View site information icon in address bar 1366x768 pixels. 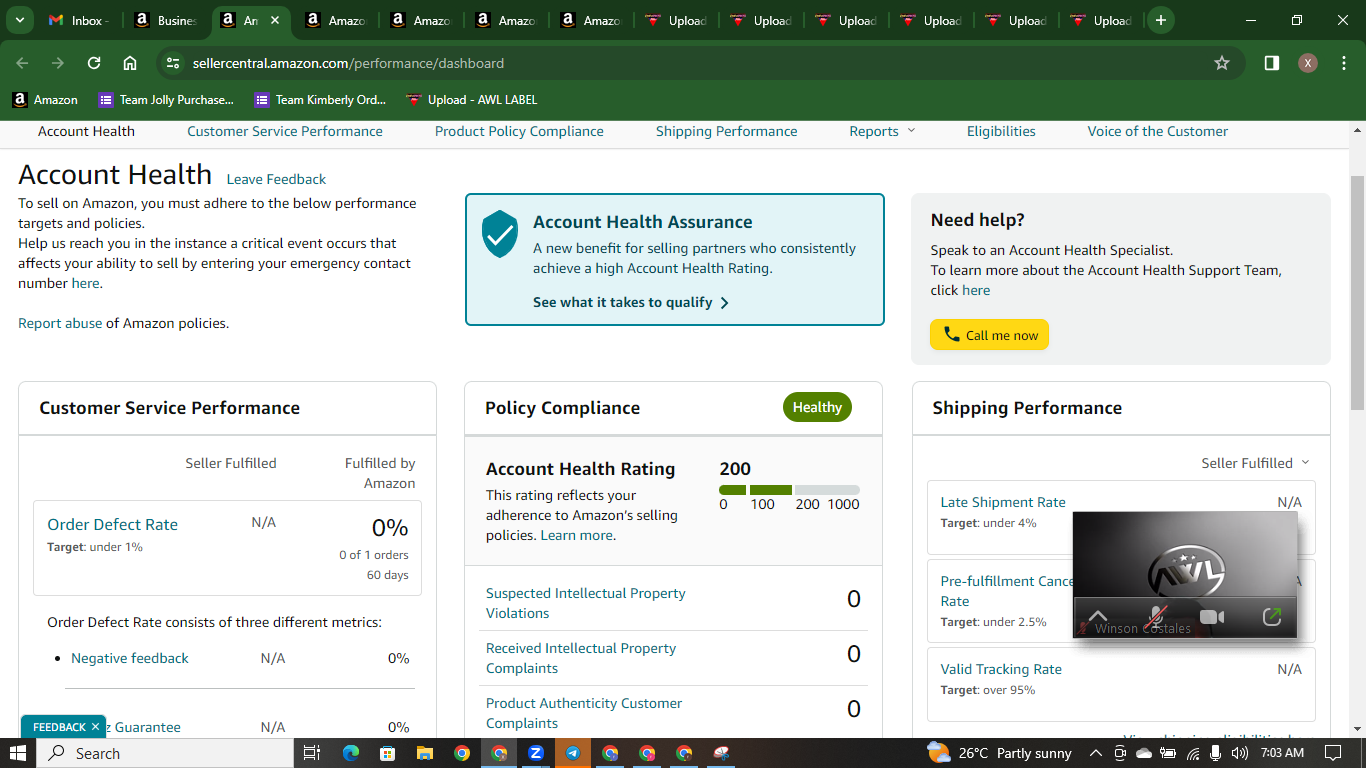(x=173, y=63)
